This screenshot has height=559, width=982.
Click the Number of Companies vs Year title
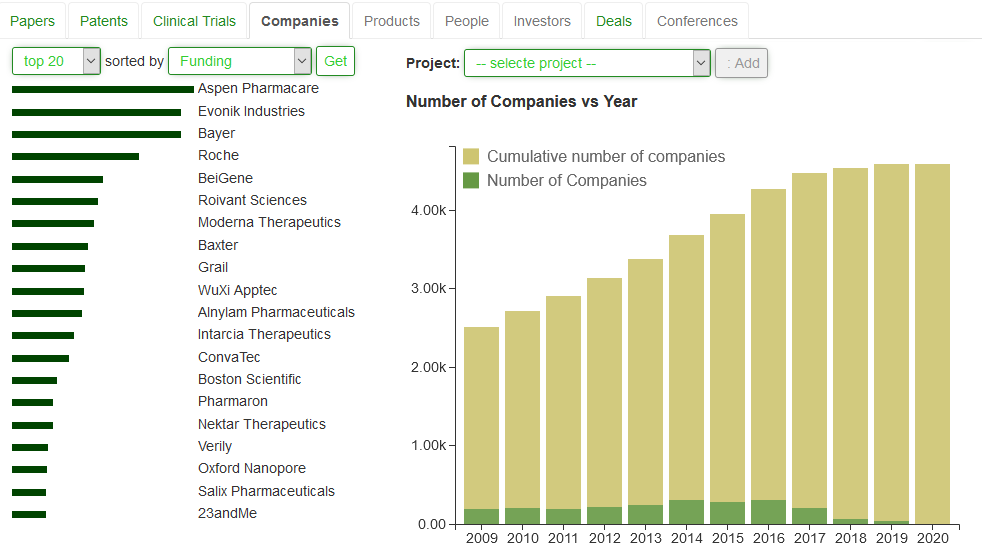click(521, 101)
